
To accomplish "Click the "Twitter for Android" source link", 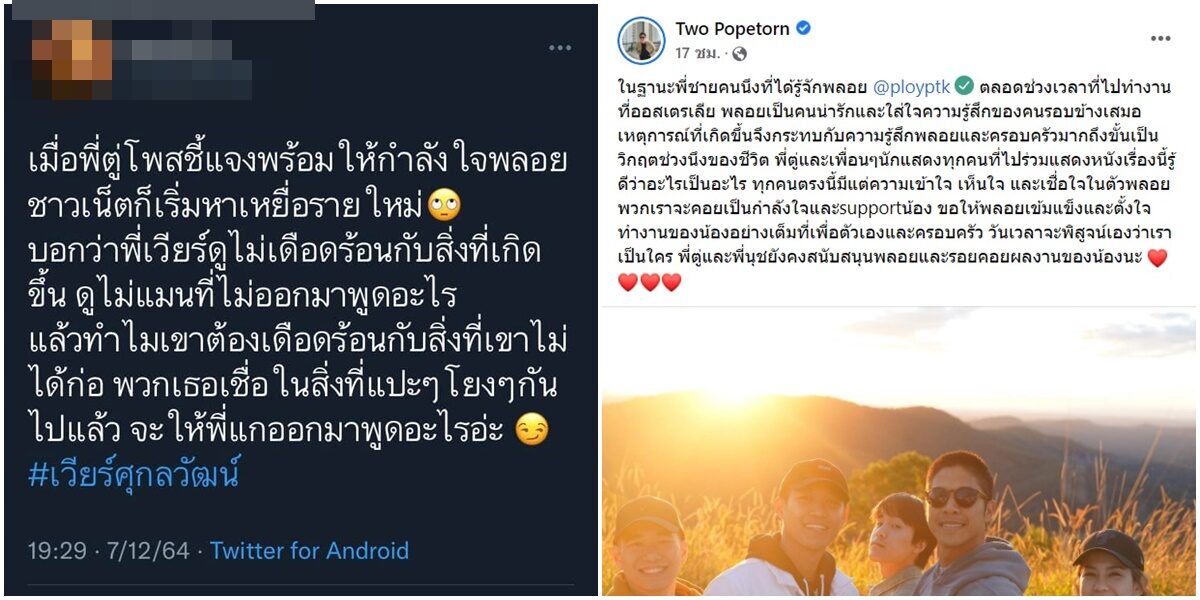I will [310, 550].
